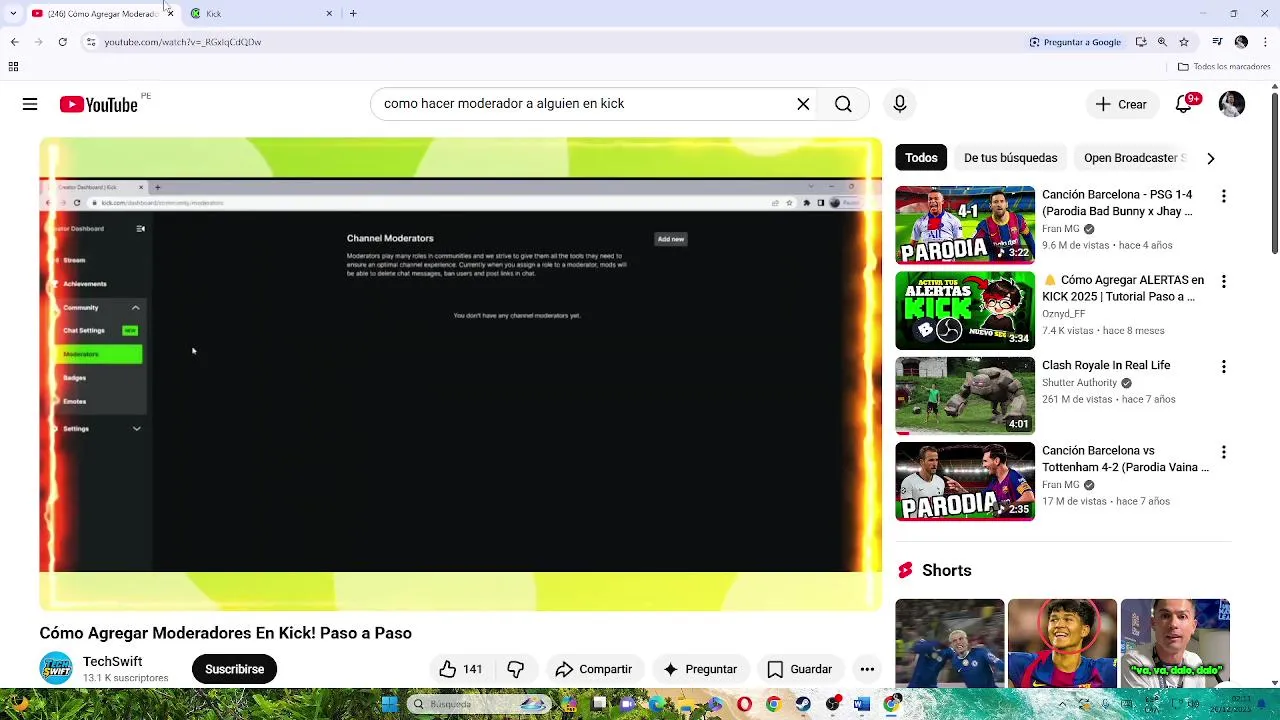Open Canción Barcelona - PSG 1-4 thumbnail
This screenshot has width=1280, height=720.
click(965, 225)
